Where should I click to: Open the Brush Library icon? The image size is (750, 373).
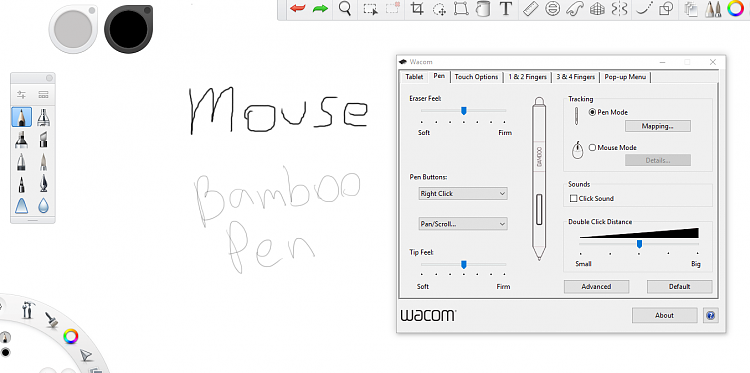[x=44, y=94]
